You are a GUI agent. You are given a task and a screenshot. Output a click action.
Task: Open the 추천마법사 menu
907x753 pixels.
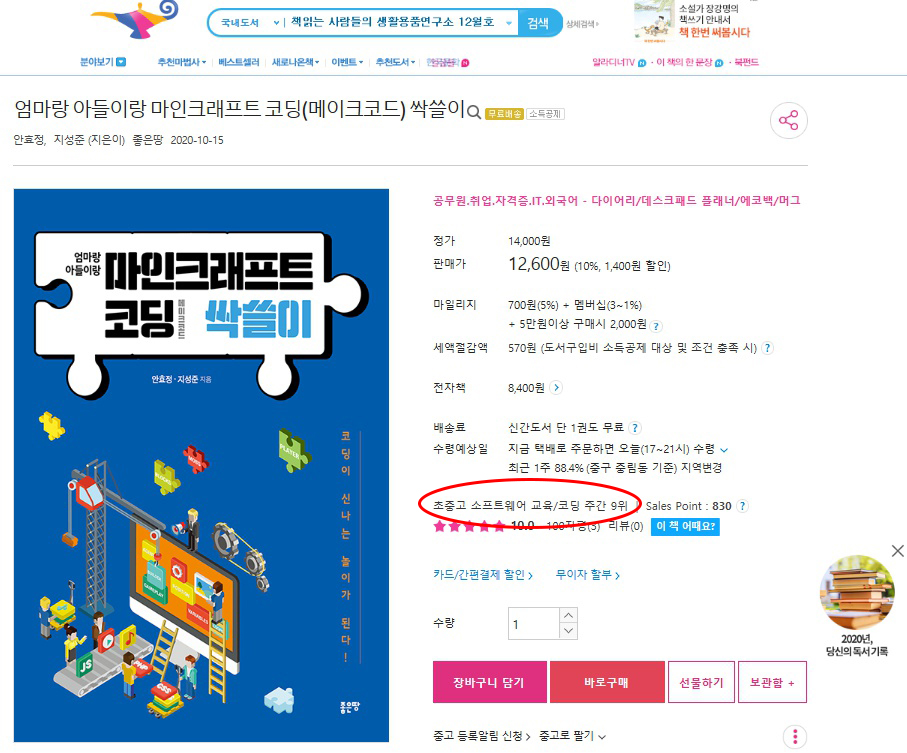(x=182, y=62)
